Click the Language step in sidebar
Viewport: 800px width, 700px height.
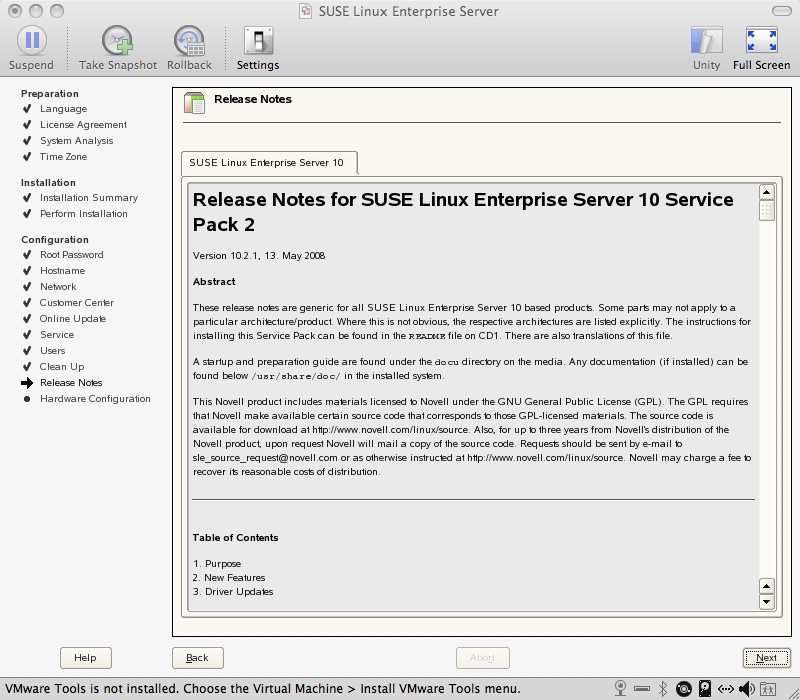(64, 109)
